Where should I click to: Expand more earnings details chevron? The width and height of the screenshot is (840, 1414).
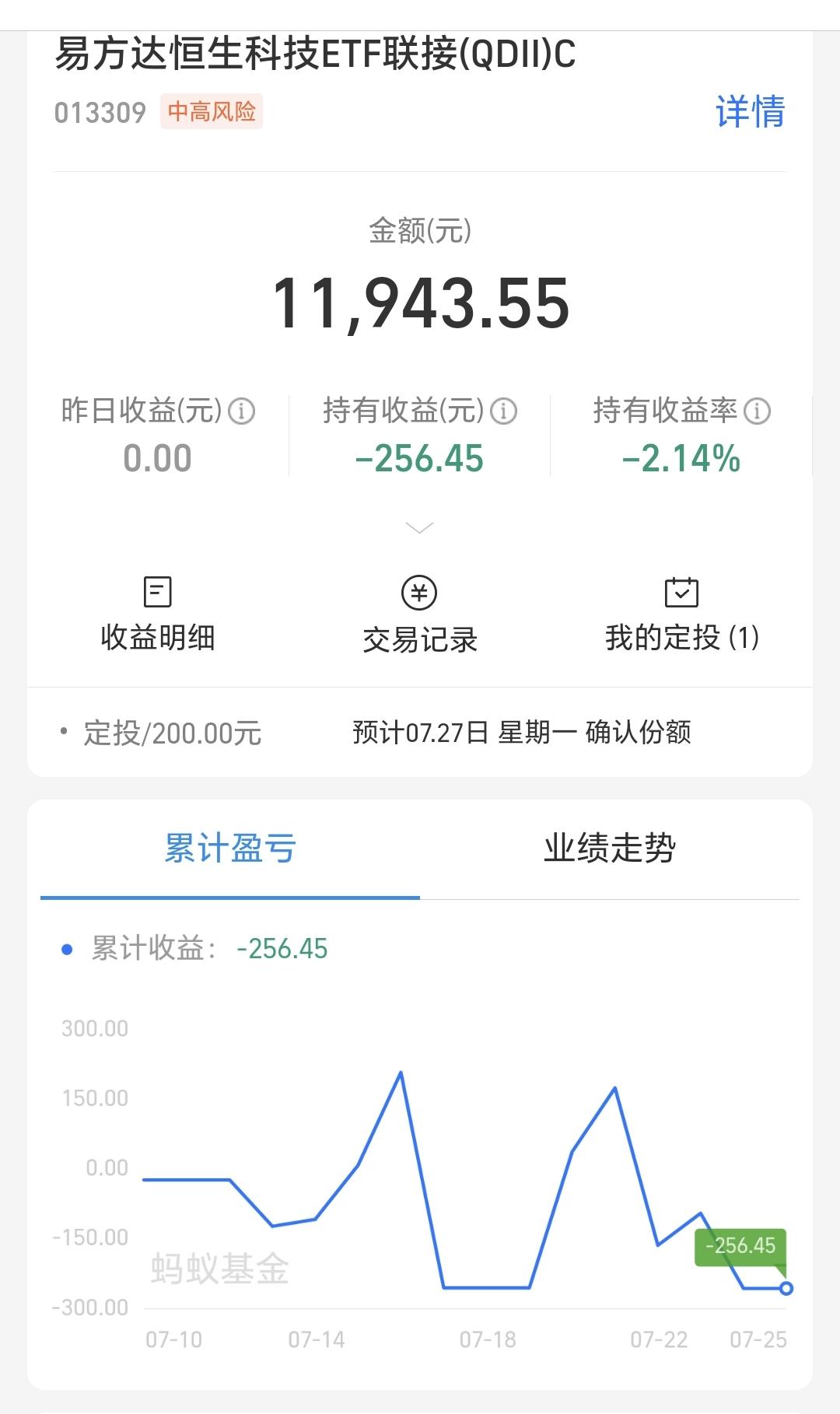coord(420,528)
